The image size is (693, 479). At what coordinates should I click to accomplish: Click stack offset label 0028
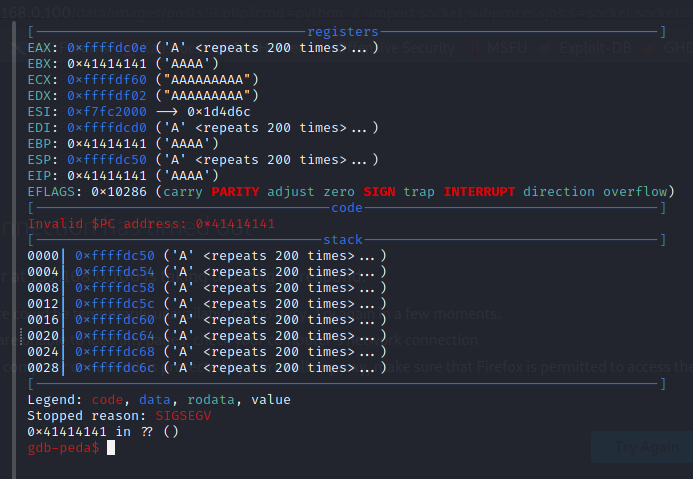[x=43, y=368]
